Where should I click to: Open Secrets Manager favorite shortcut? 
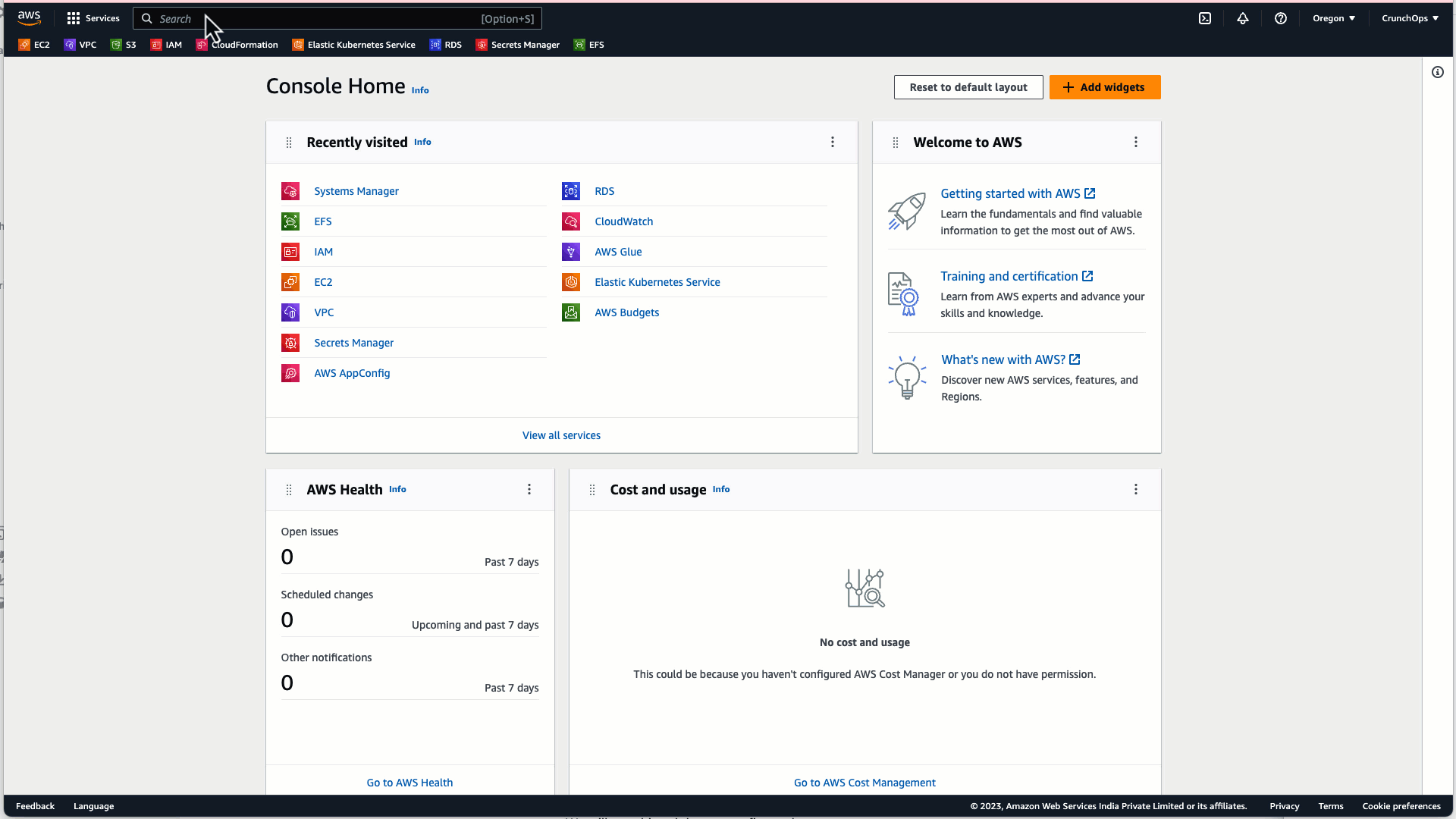518,45
